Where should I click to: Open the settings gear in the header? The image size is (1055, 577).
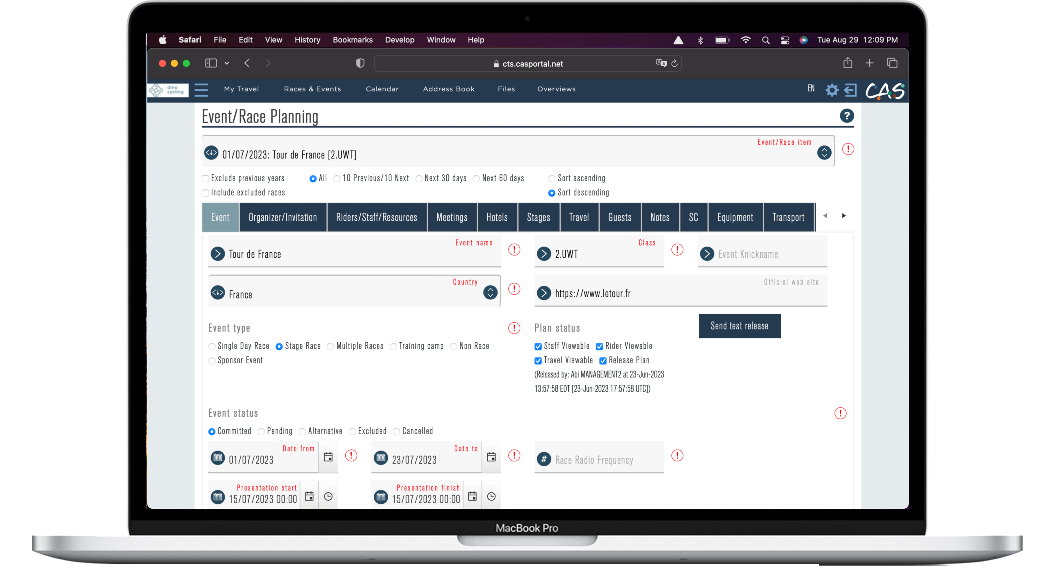point(832,90)
